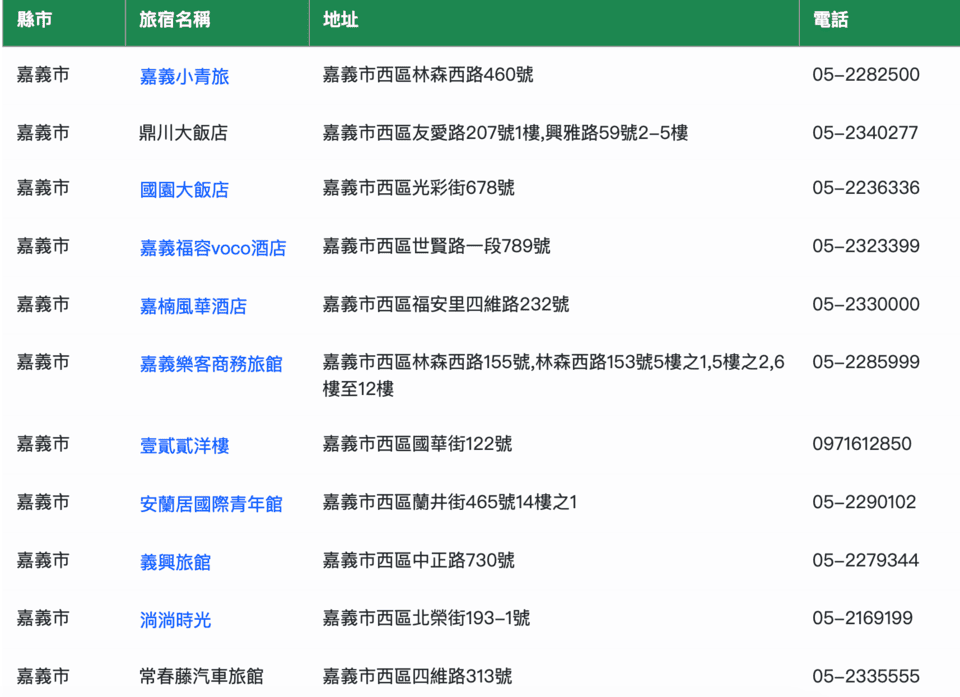Select address 嘉義市西區光彩街678號
Image resolution: width=960 pixels, height=697 pixels.
coord(419,187)
